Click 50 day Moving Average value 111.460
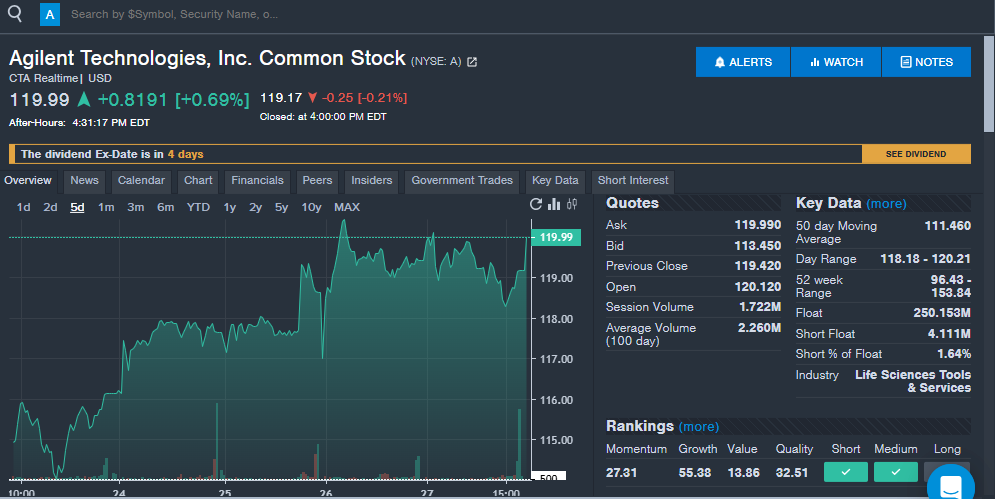 pyautogui.click(x=947, y=226)
